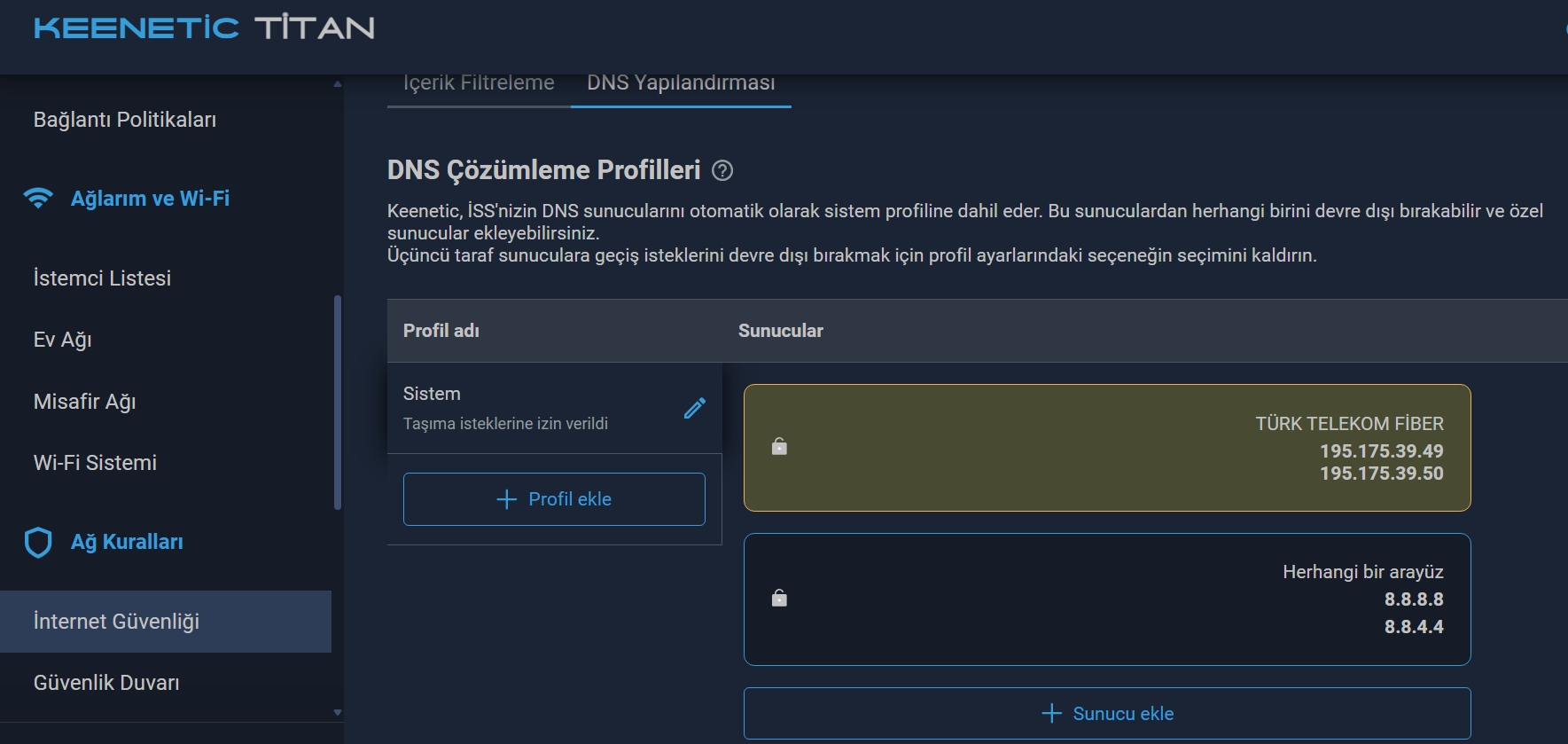Click the DNS address 195.175.39.50

click(x=1381, y=474)
